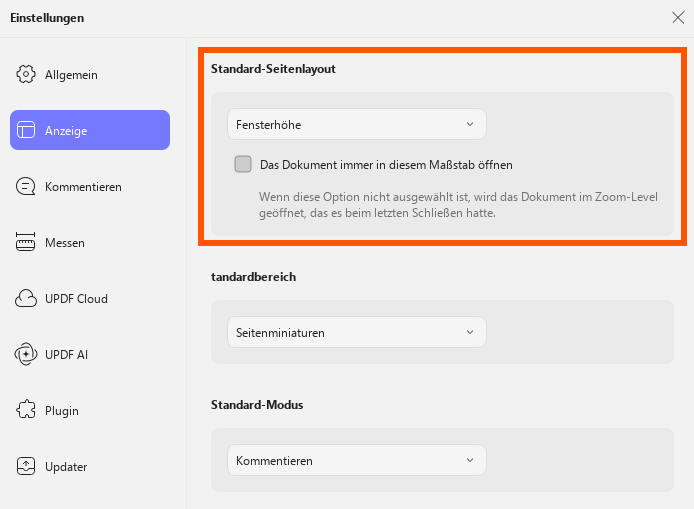This screenshot has width=694, height=509.
Task: Open the Plugin settings page
Action: click(90, 410)
